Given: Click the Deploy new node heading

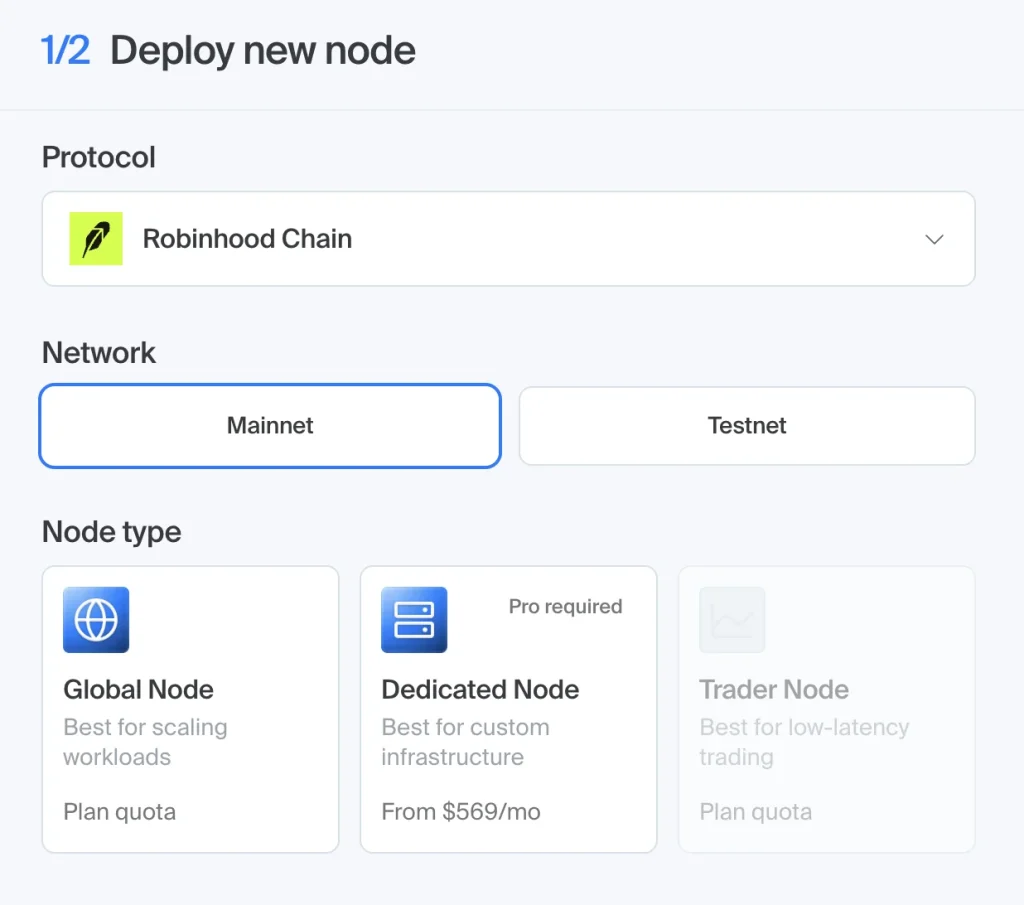Looking at the screenshot, I should (x=263, y=51).
